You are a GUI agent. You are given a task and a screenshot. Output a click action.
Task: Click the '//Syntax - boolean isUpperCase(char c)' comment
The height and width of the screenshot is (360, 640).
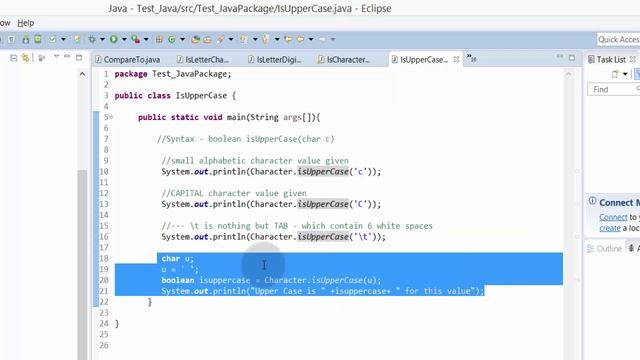(246, 139)
